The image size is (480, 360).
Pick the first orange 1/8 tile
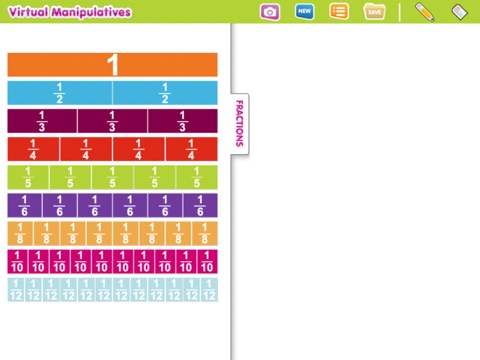coord(20,233)
